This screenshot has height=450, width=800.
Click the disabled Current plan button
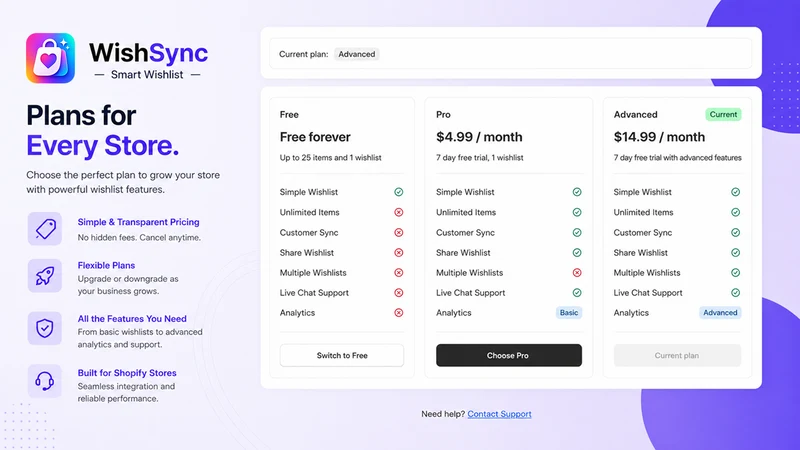(677, 355)
